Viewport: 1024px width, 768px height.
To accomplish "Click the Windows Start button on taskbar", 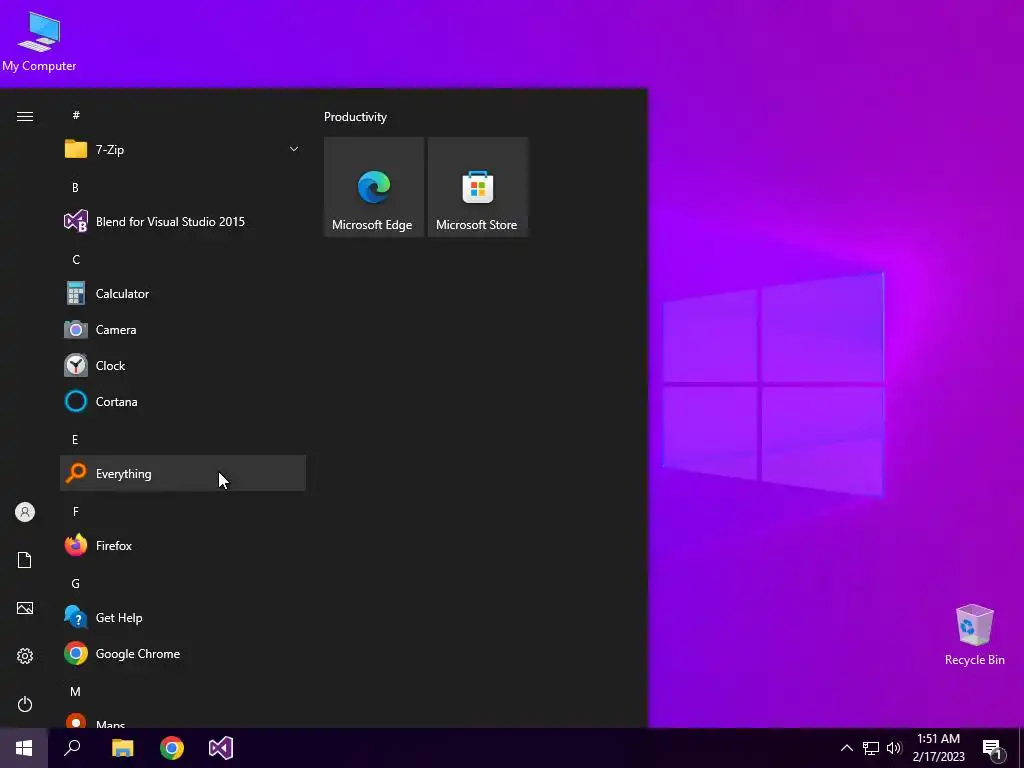I will click(x=24, y=748).
